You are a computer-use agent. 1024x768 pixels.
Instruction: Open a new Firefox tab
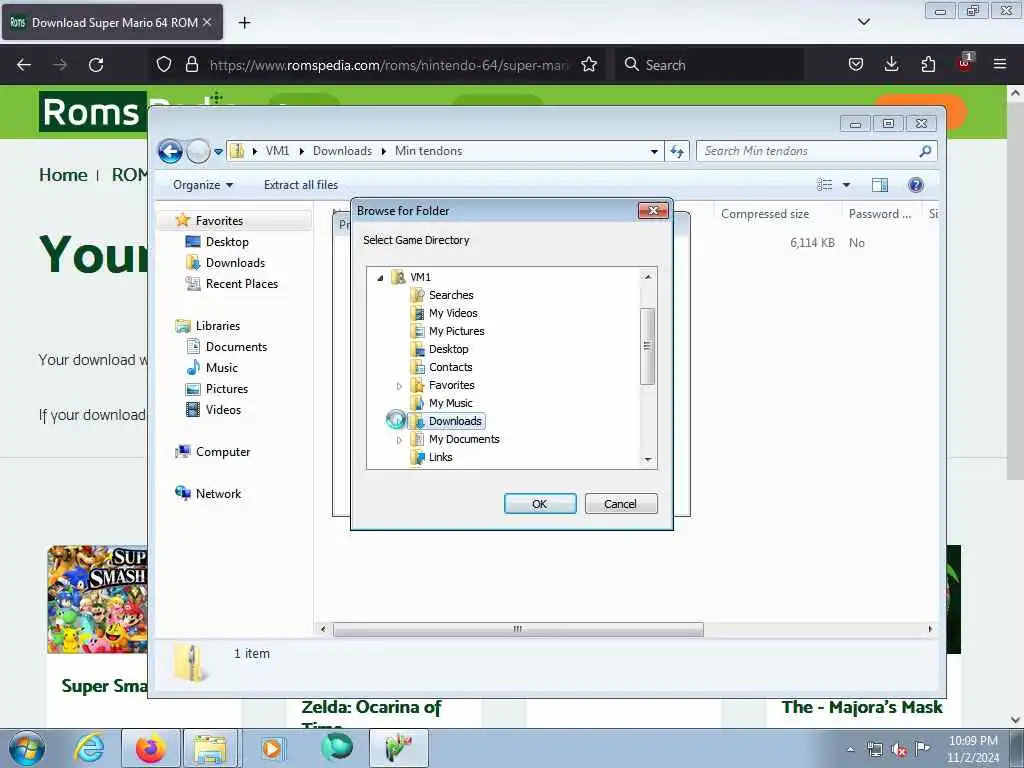click(244, 23)
